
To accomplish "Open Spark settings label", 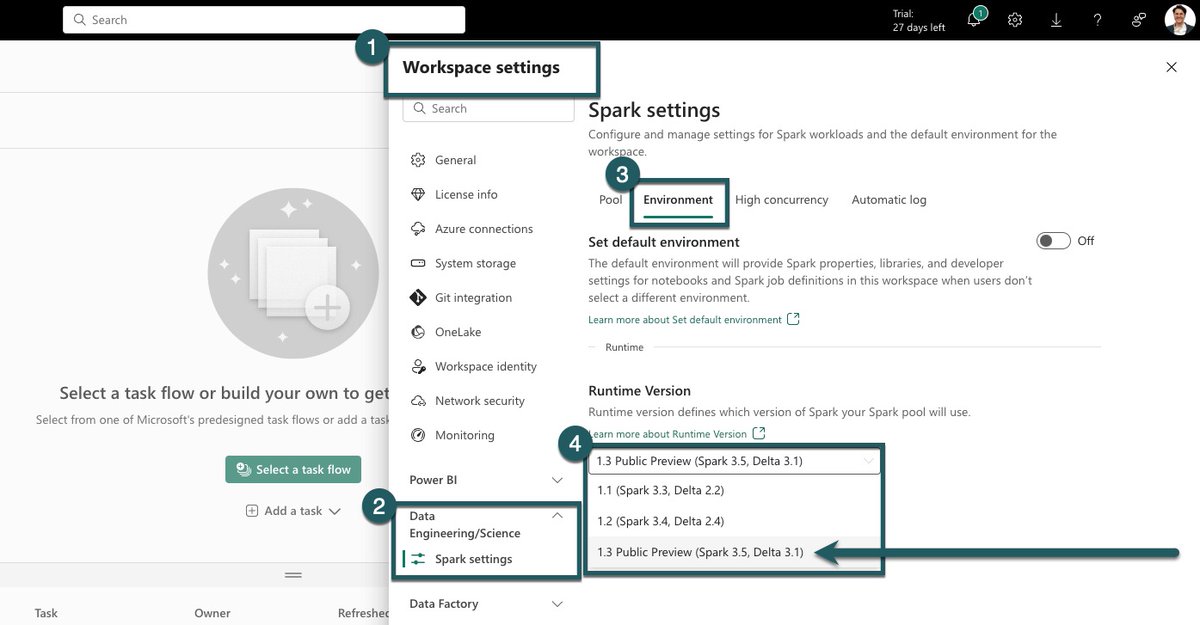I will [473, 559].
